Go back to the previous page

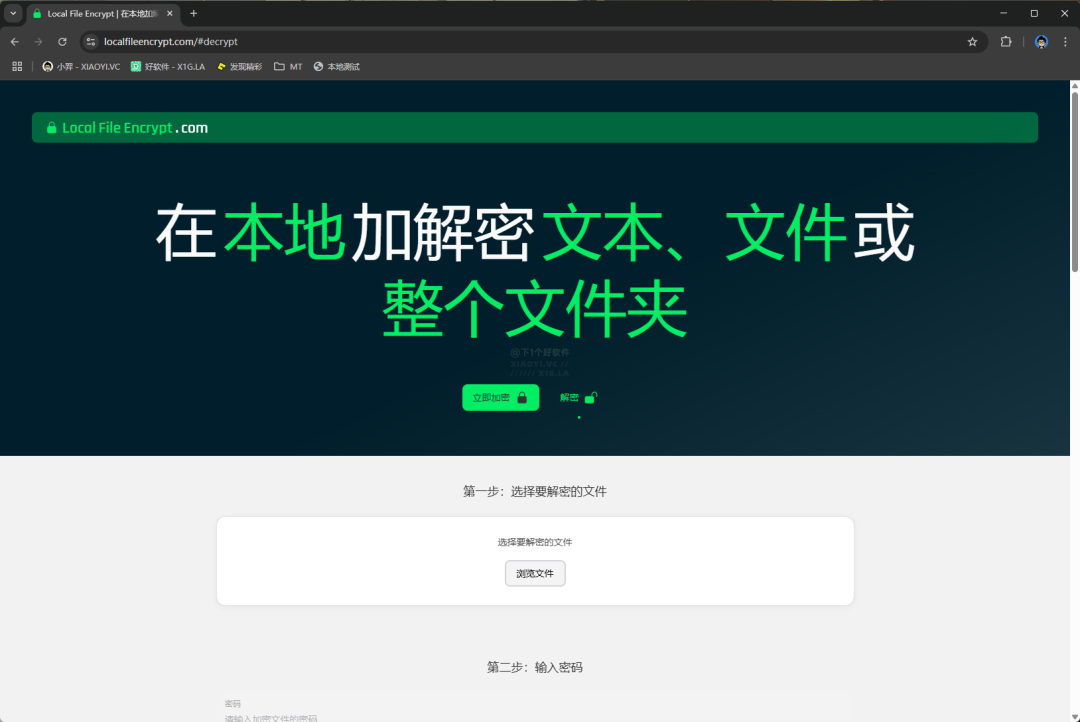pyautogui.click(x=14, y=41)
